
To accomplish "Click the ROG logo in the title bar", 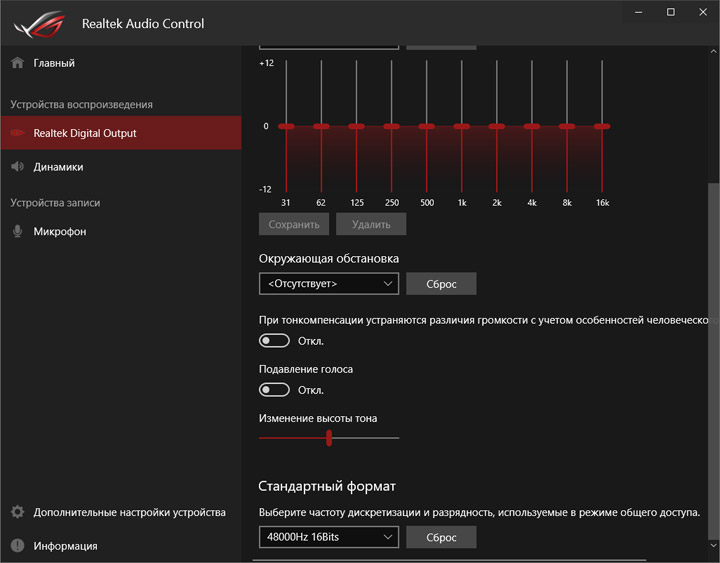I will tap(39, 25).
